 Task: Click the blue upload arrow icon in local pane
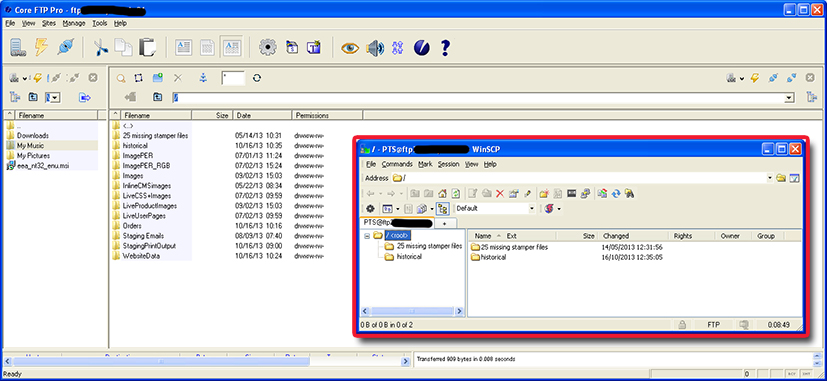point(84,97)
